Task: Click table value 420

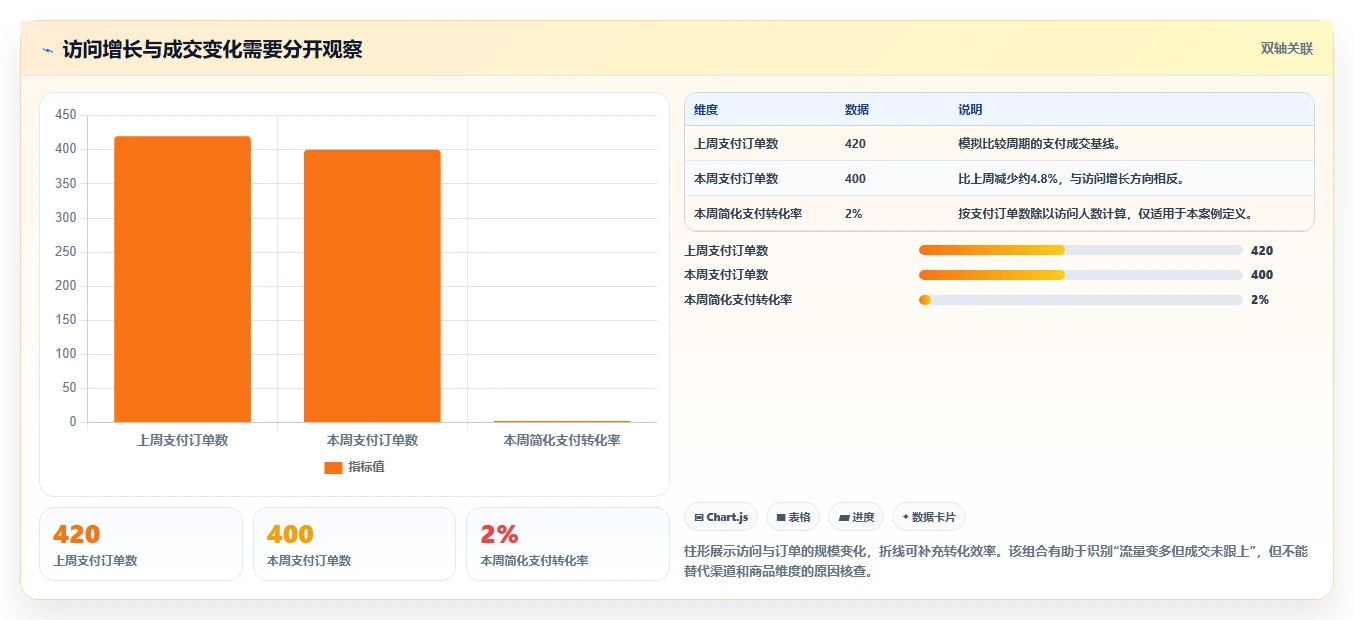Action: pyautogui.click(x=855, y=144)
